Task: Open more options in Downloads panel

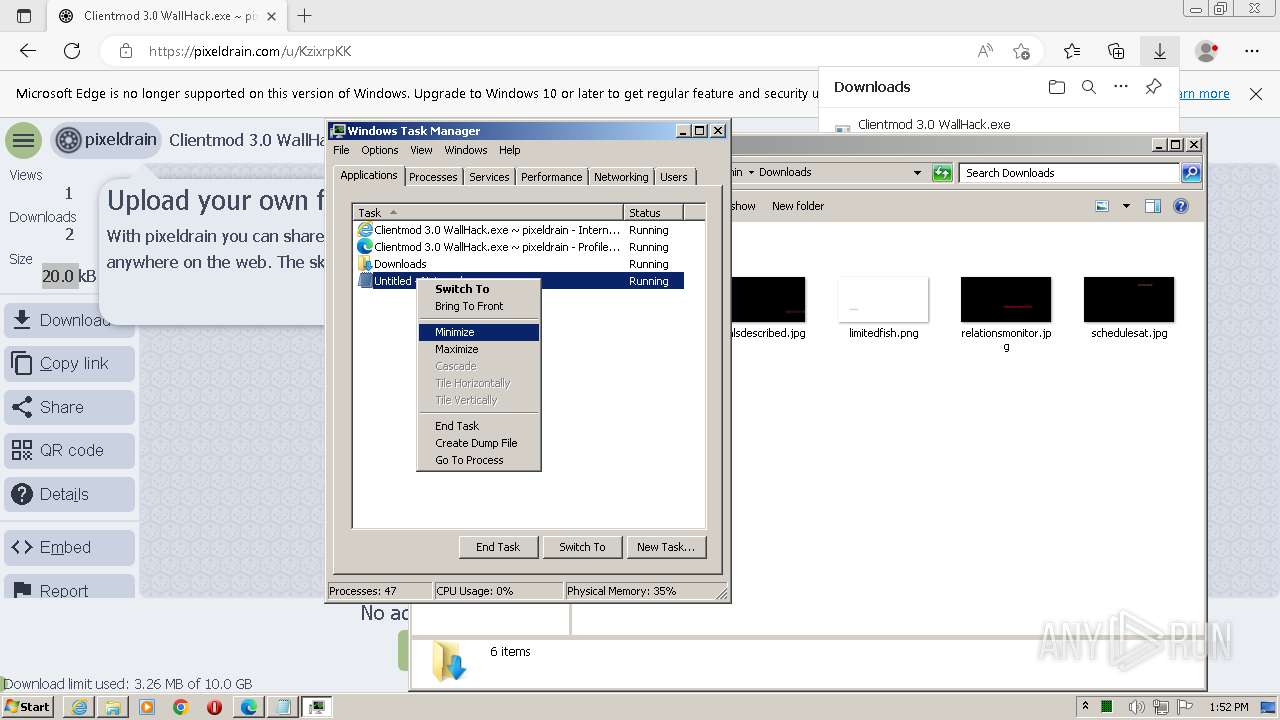Action: (x=1121, y=87)
